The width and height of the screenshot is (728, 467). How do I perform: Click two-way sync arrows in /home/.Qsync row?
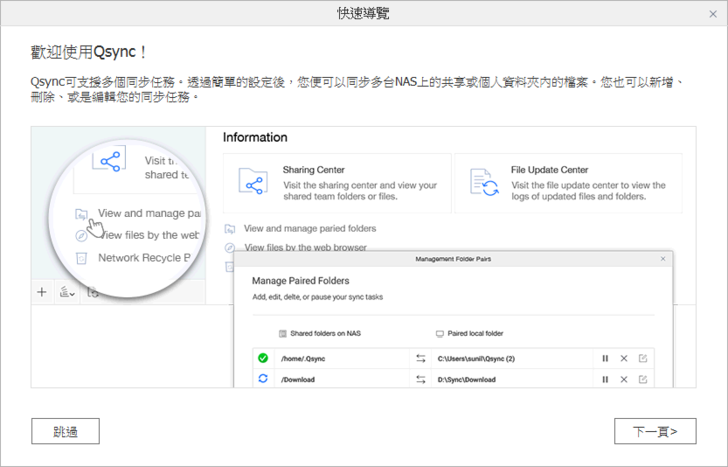(x=421, y=358)
